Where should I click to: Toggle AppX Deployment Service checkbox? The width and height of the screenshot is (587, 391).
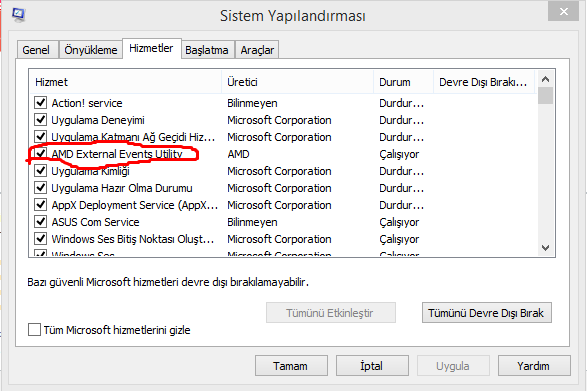pyautogui.click(x=40, y=205)
